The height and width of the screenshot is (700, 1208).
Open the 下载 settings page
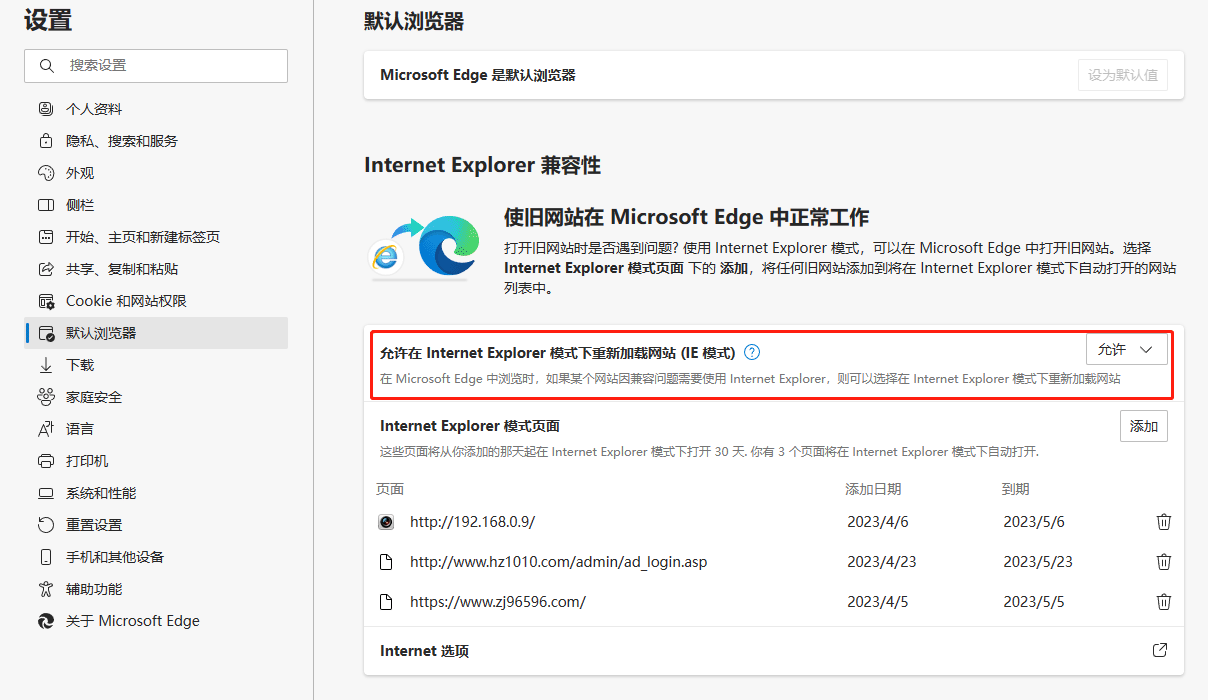pos(156,365)
